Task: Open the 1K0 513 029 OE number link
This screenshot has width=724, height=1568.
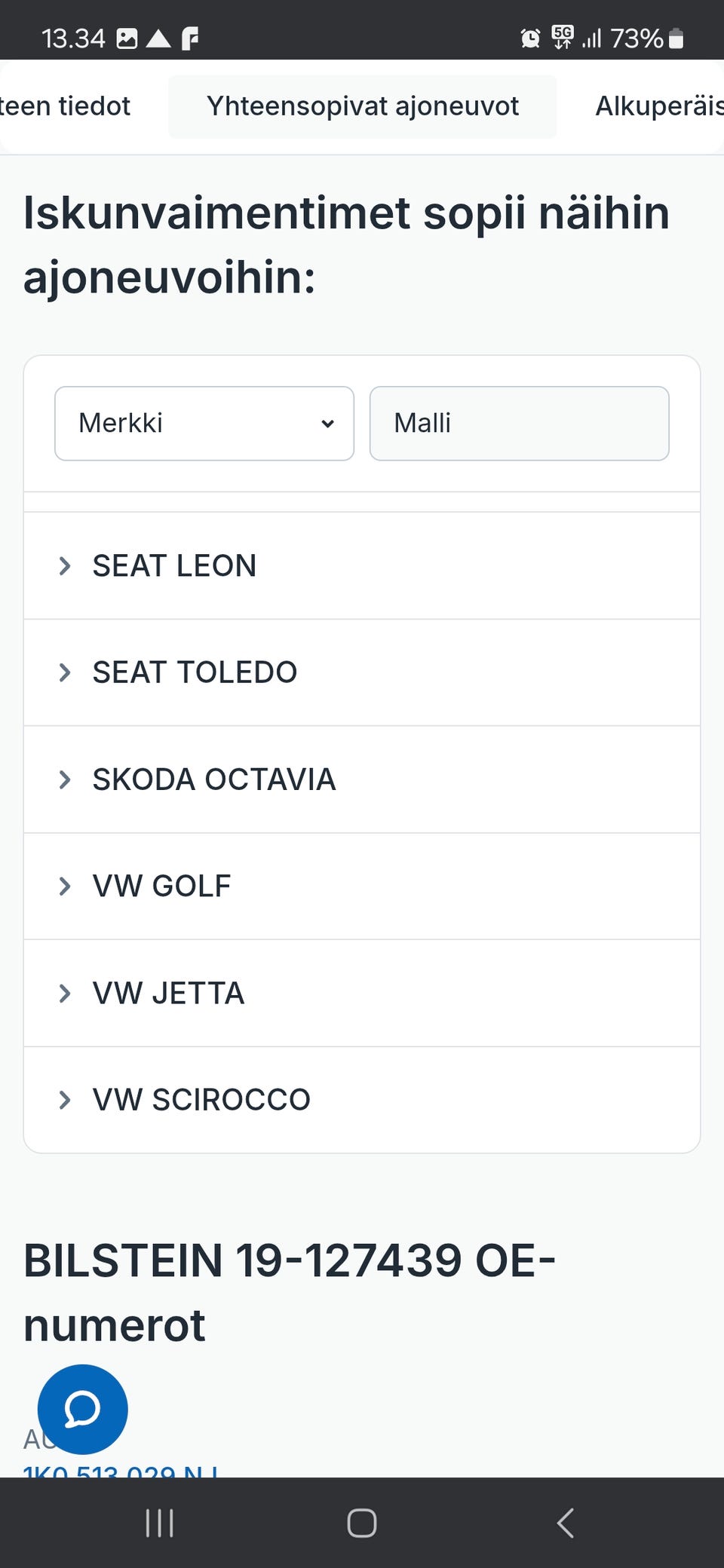Action: point(121,1471)
